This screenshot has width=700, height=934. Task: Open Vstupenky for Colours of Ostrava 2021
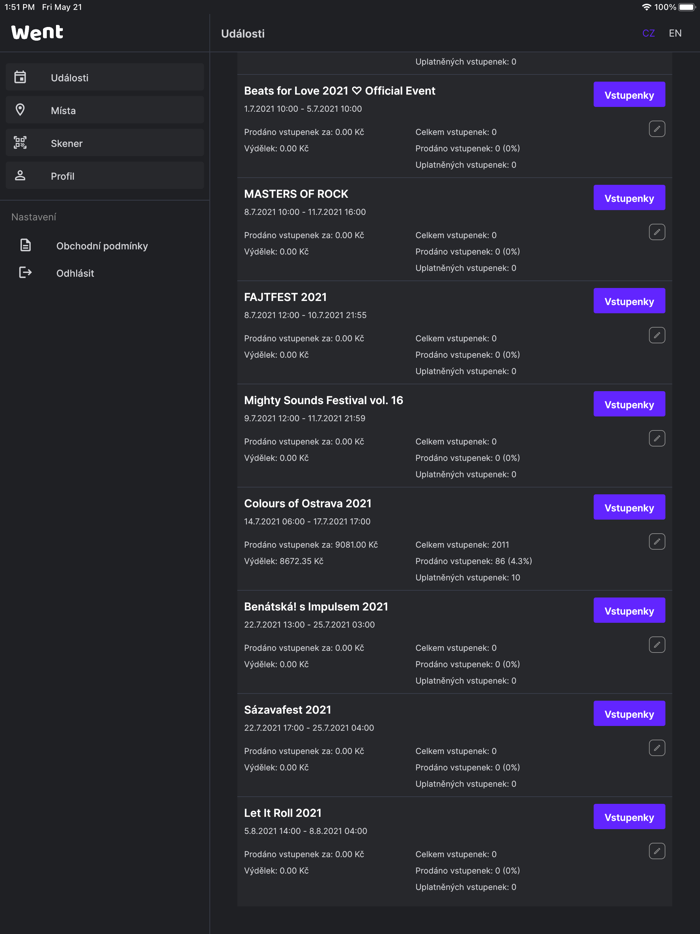click(x=629, y=507)
